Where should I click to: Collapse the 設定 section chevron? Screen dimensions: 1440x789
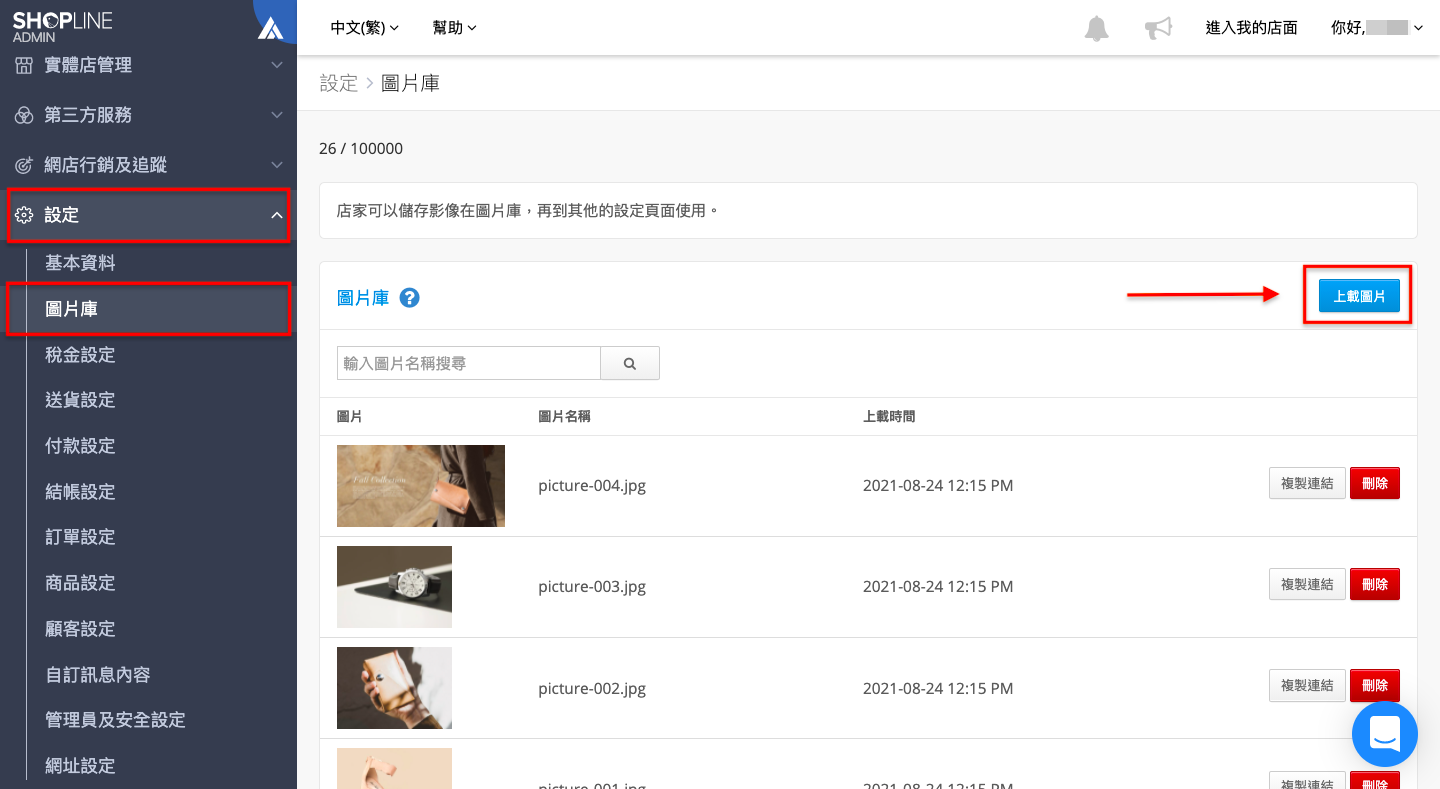[x=277, y=215]
